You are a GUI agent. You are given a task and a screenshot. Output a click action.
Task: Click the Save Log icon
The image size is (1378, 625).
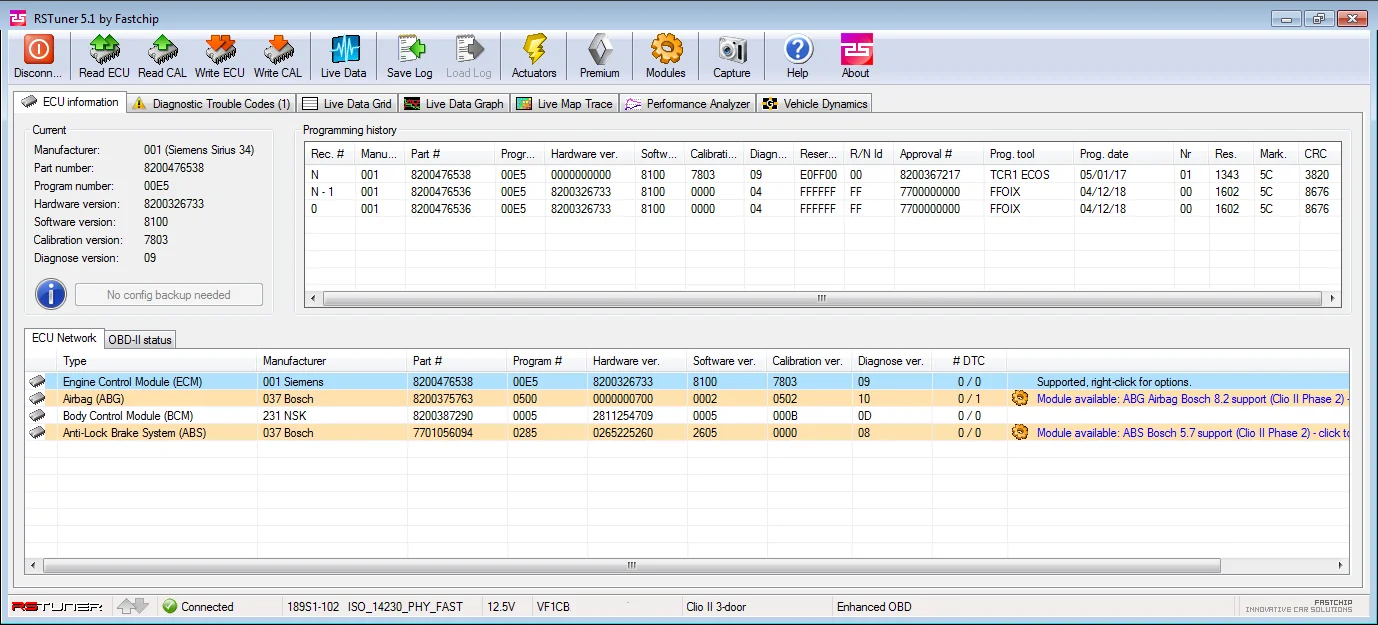coord(410,49)
